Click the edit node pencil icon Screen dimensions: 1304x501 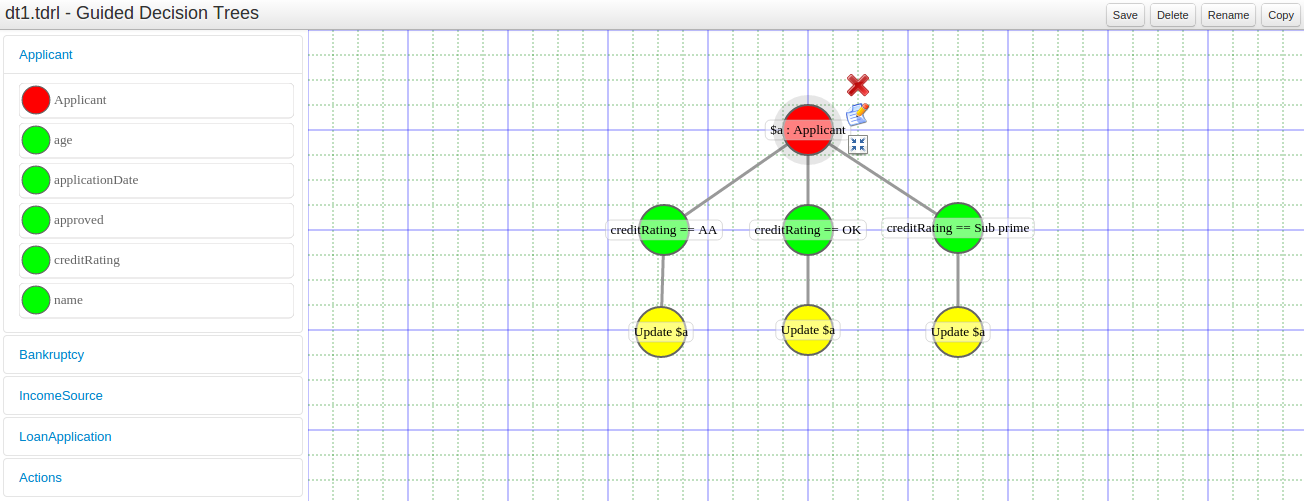click(857, 115)
